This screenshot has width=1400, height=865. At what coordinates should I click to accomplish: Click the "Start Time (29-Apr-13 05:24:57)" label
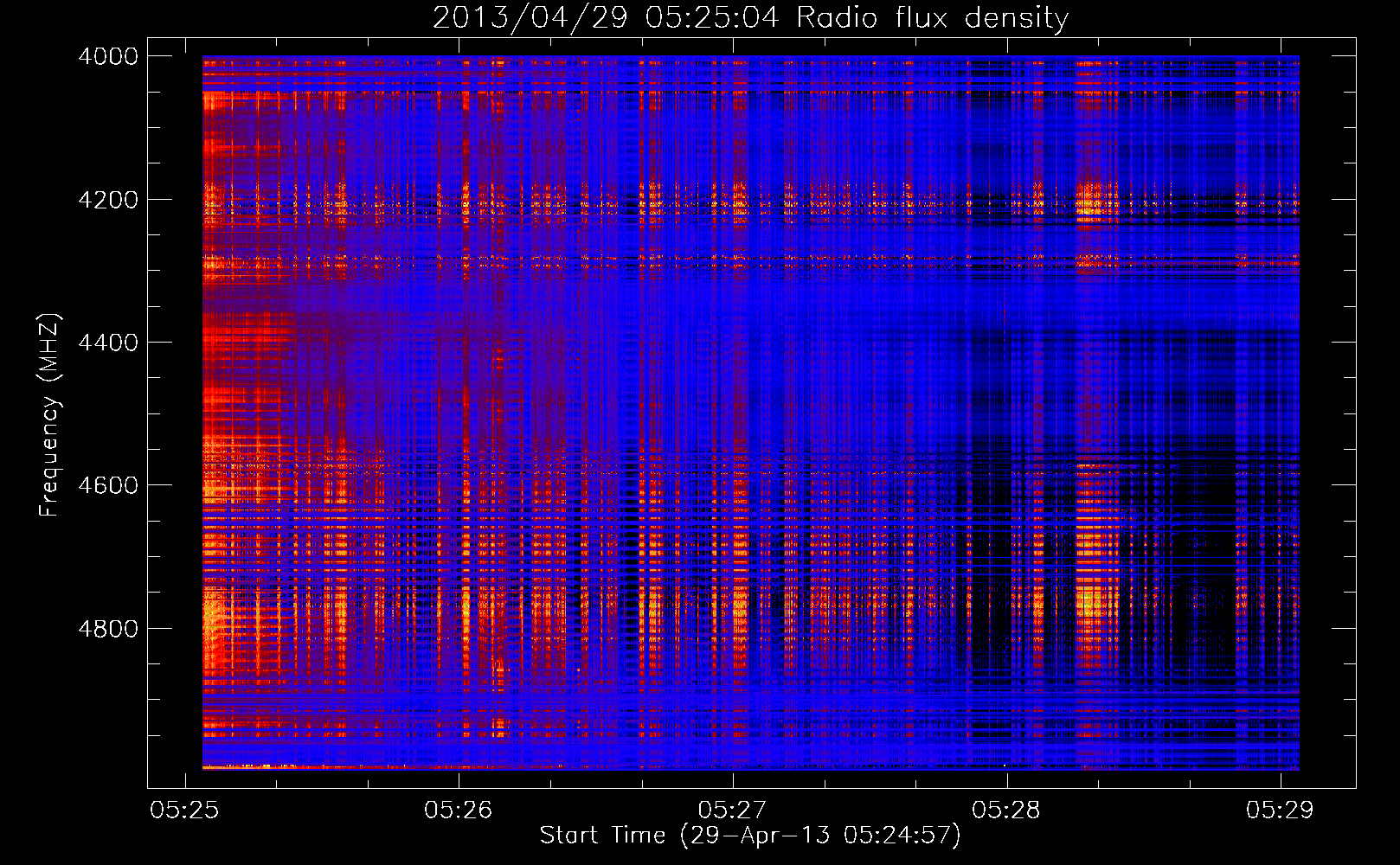point(750,836)
